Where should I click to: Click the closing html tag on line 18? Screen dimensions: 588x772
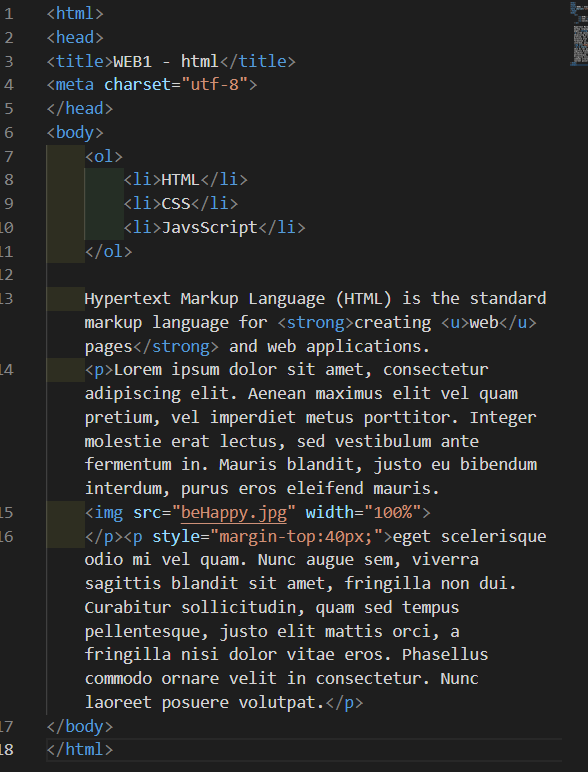(80, 749)
